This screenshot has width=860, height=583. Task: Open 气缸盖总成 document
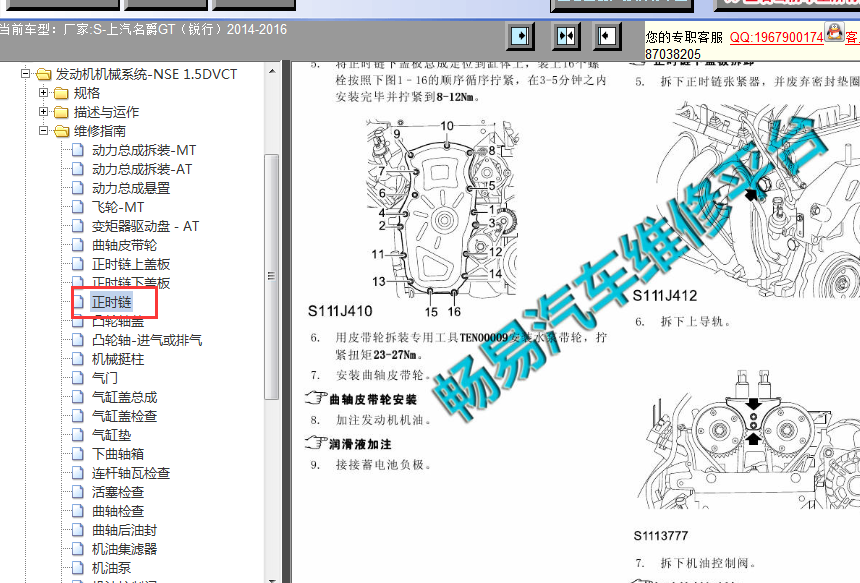[125, 397]
